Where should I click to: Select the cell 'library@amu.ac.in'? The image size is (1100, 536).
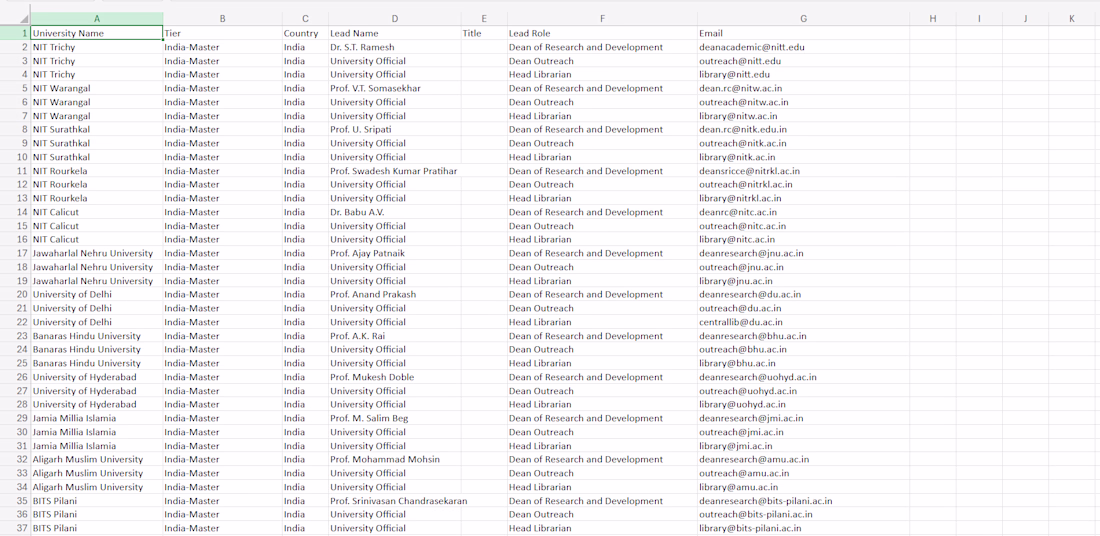pyautogui.click(x=803, y=487)
